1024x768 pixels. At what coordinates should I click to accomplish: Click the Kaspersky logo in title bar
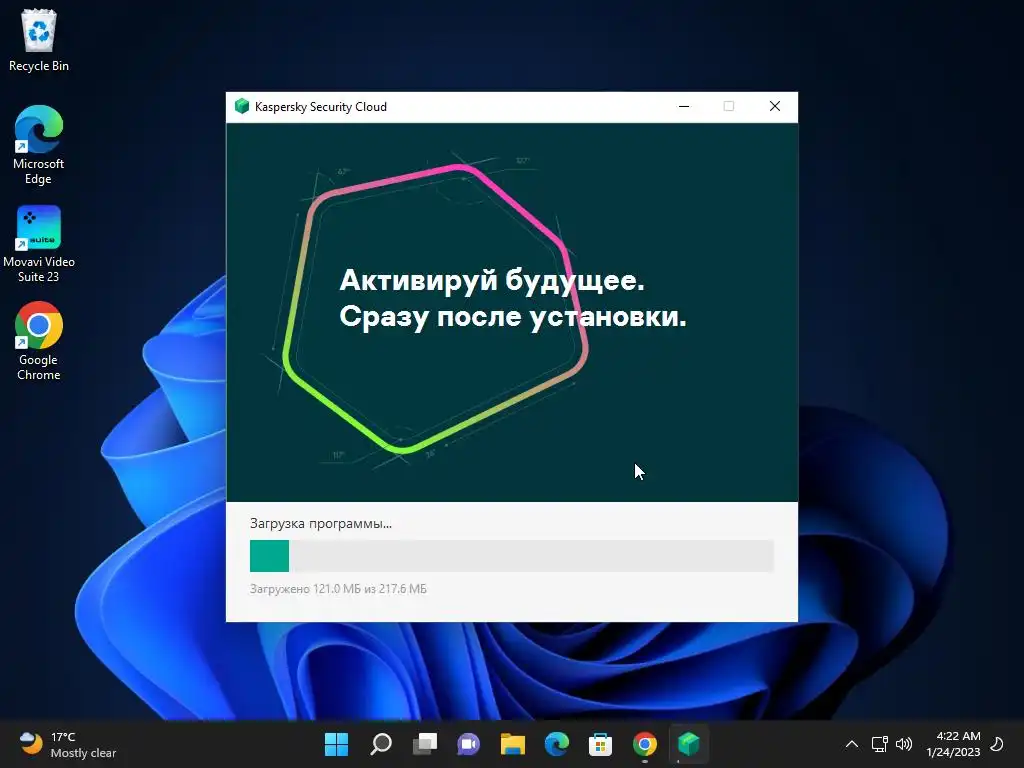(x=242, y=106)
